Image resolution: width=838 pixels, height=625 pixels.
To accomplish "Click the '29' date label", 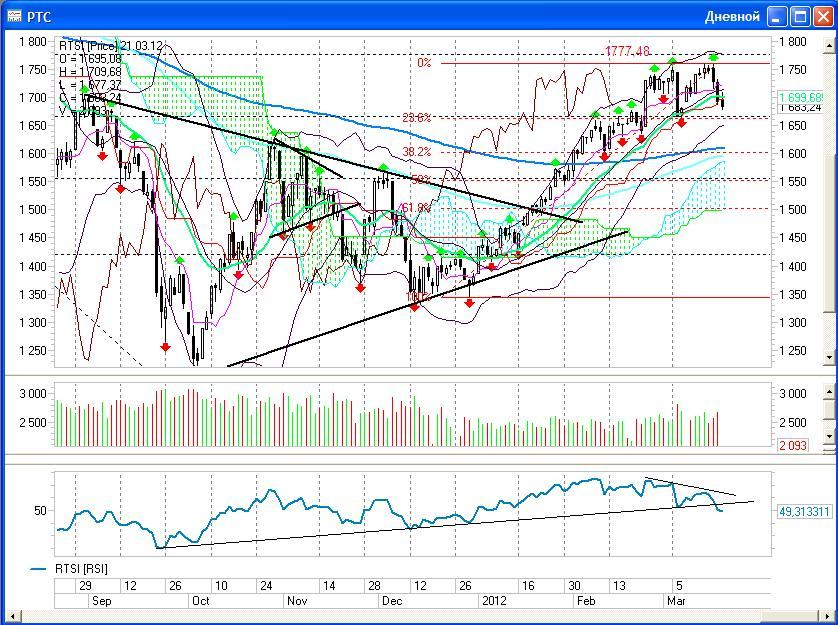I will (86, 586).
